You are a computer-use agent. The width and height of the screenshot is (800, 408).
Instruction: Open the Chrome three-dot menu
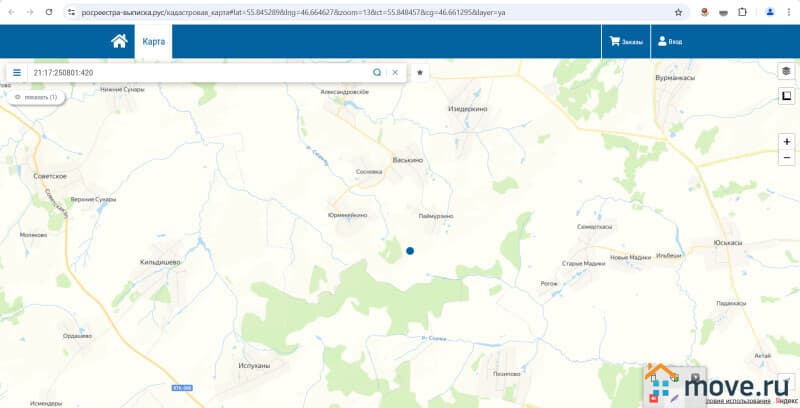pos(789,12)
